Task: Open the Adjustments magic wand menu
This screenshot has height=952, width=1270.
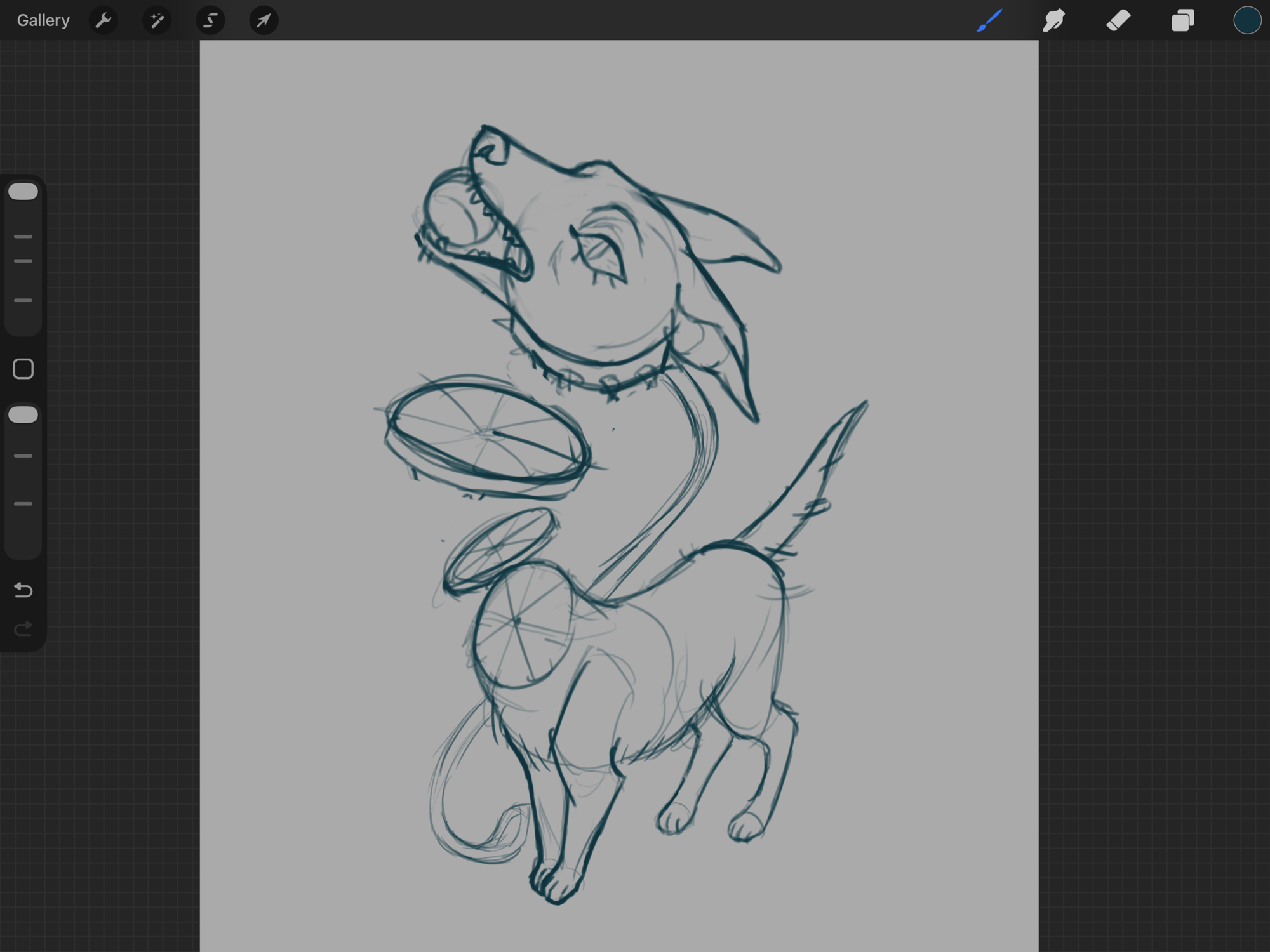Action: click(157, 20)
